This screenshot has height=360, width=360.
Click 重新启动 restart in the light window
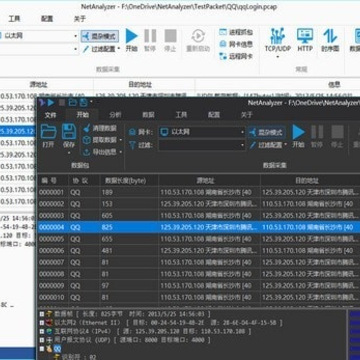(x=198, y=40)
